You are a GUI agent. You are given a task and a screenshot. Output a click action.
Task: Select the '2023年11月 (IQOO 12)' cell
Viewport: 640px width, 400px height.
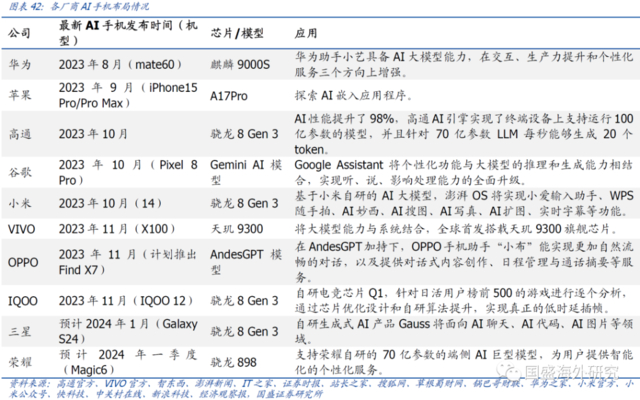pyautogui.click(x=126, y=301)
